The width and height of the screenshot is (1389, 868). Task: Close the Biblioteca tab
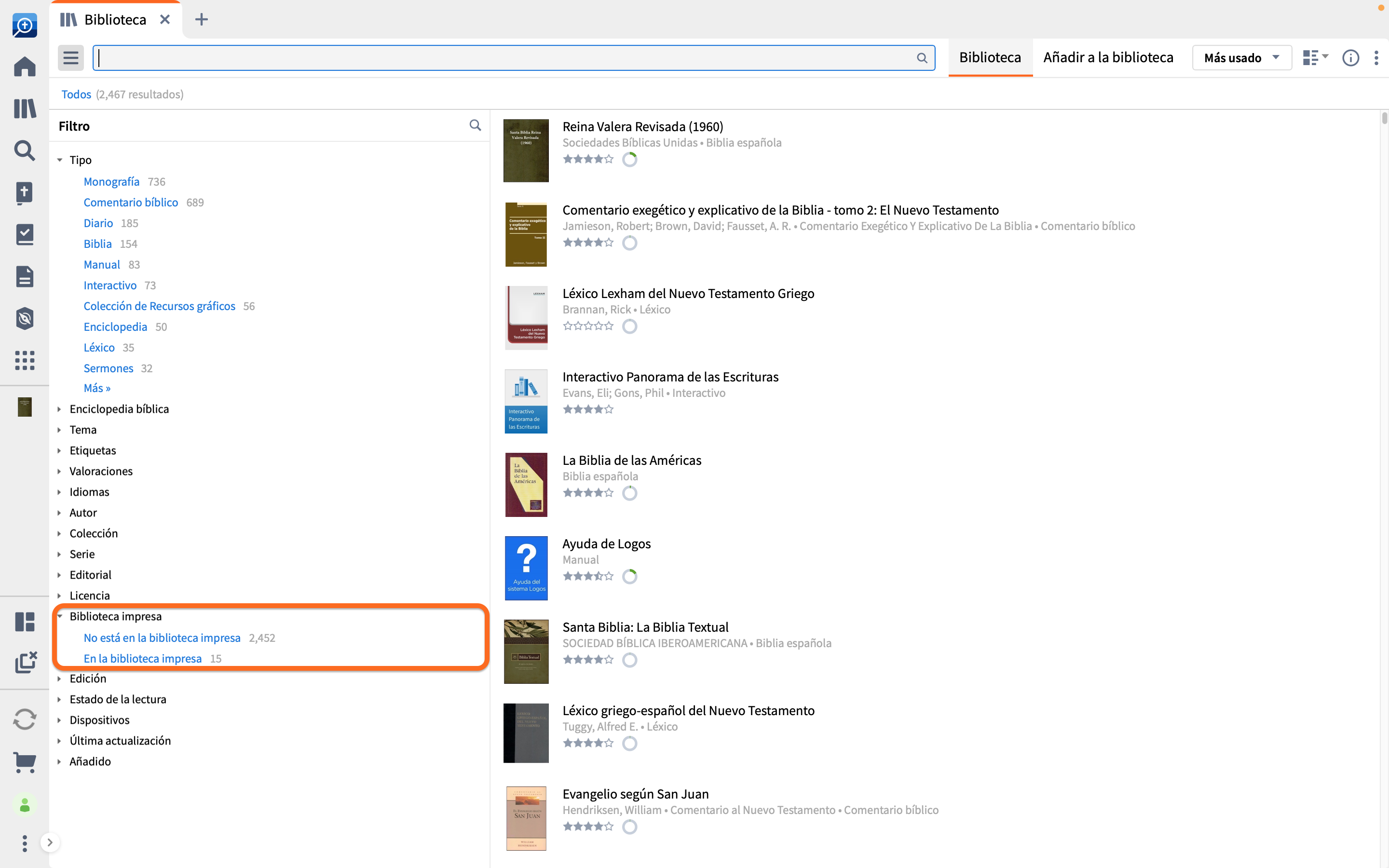click(165, 19)
